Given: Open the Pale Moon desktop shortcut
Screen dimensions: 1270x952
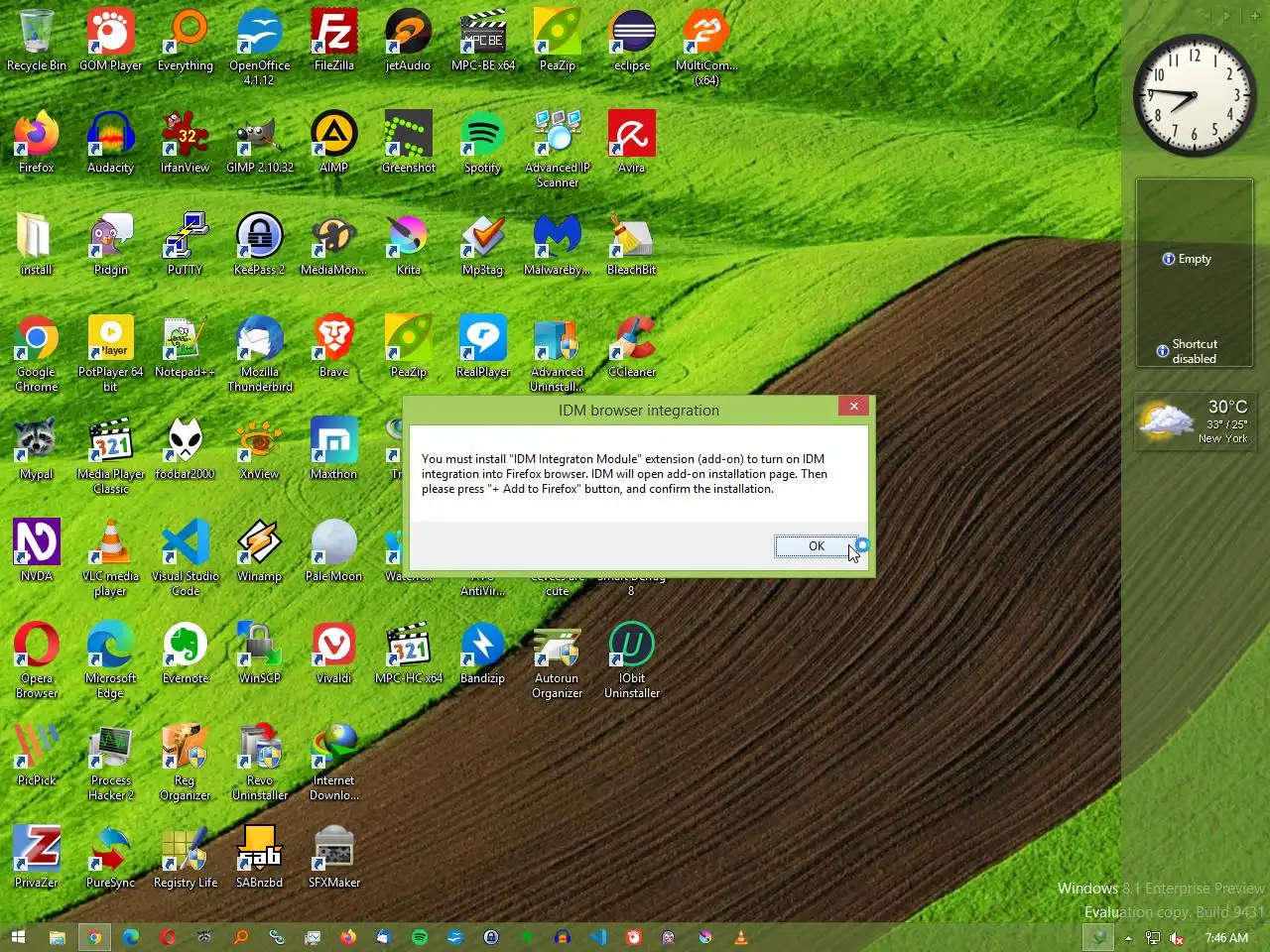Looking at the screenshot, I should click(334, 551).
